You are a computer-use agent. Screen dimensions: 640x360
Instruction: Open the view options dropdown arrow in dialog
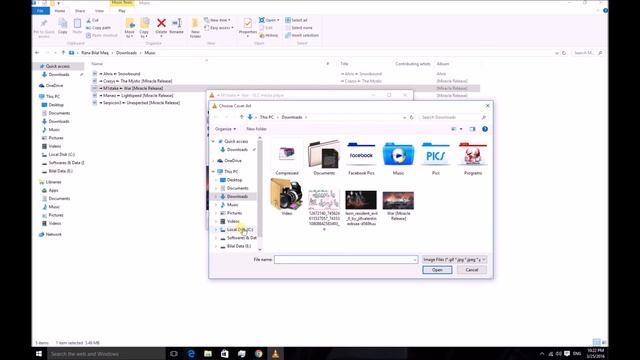tap(461, 129)
